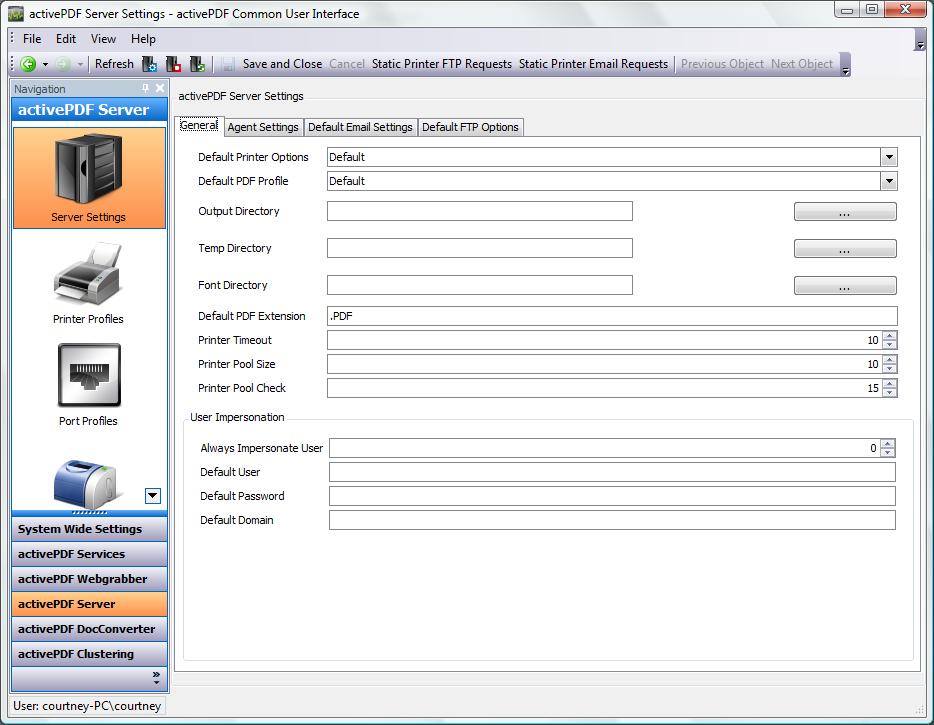Click into the Temp Directory field

point(480,248)
